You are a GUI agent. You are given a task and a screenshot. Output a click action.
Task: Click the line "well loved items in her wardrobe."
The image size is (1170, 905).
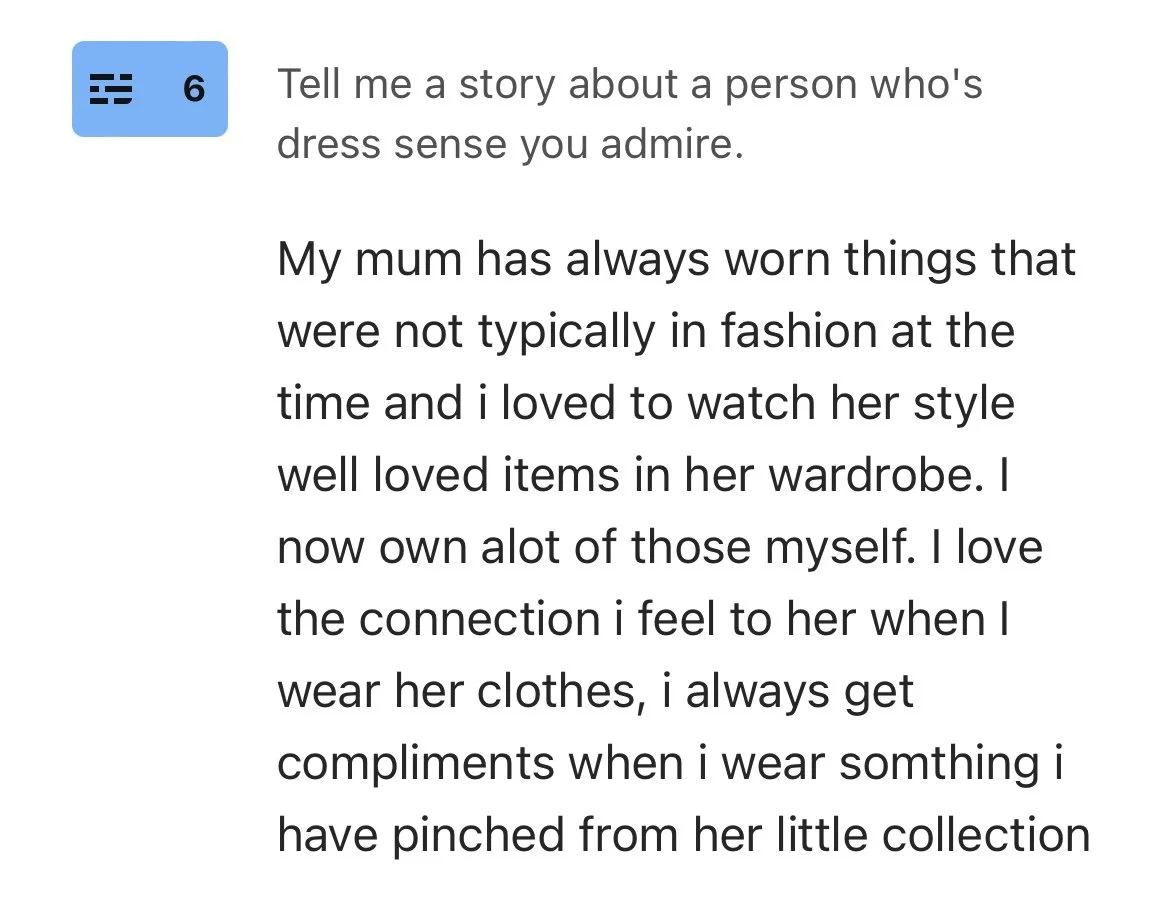tap(643, 475)
